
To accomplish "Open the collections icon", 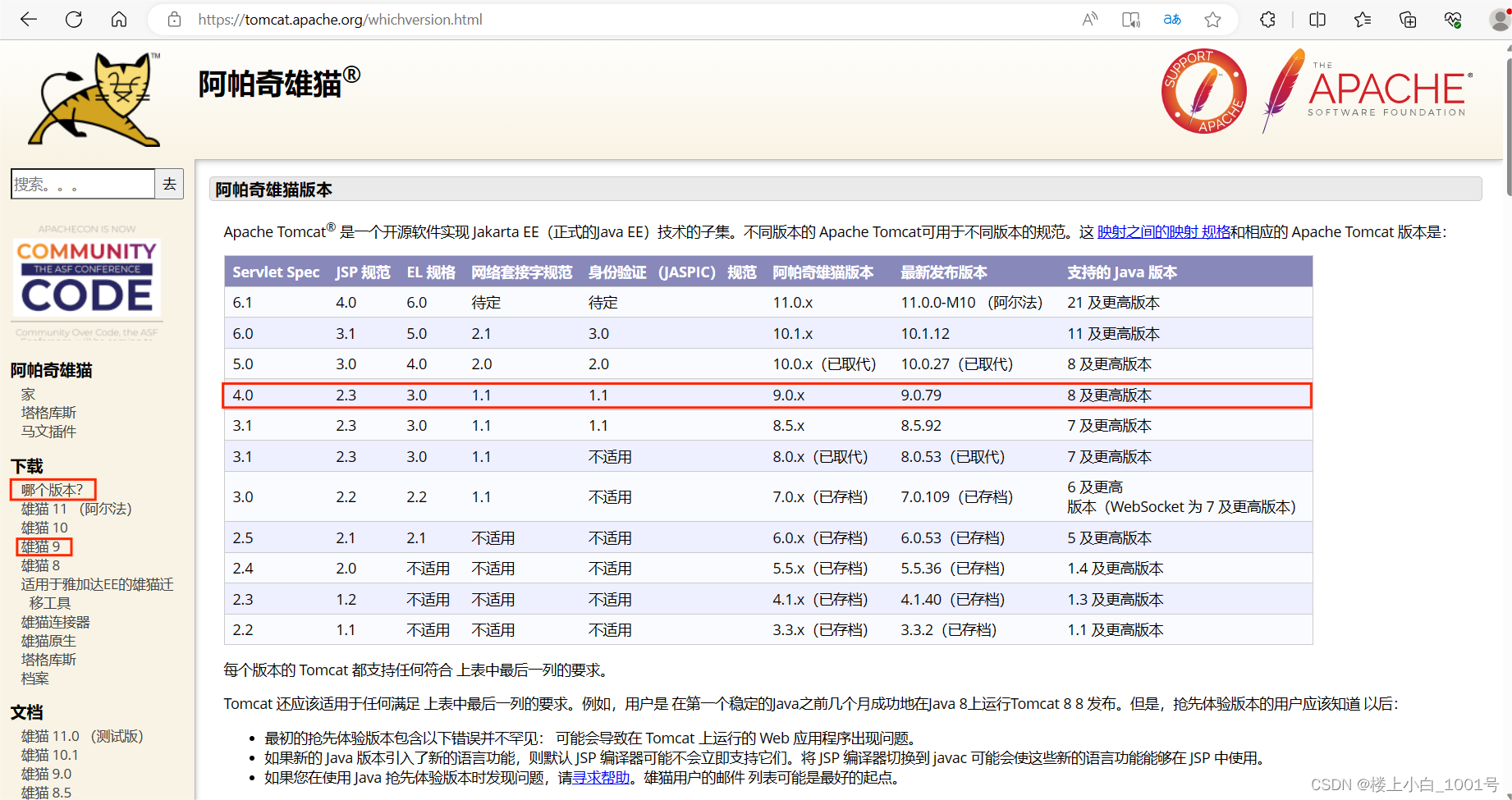I will 1408,20.
